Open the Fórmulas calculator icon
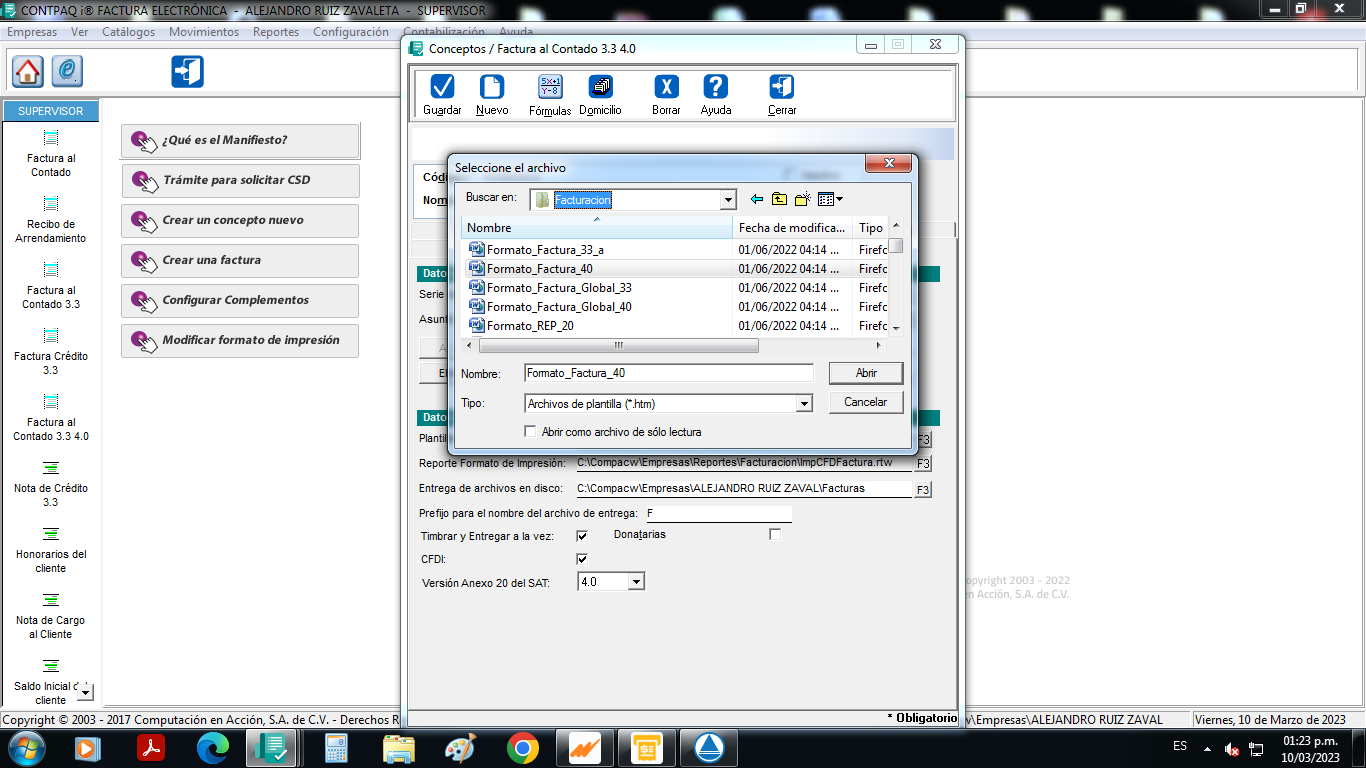The height and width of the screenshot is (768, 1366). (x=550, y=87)
